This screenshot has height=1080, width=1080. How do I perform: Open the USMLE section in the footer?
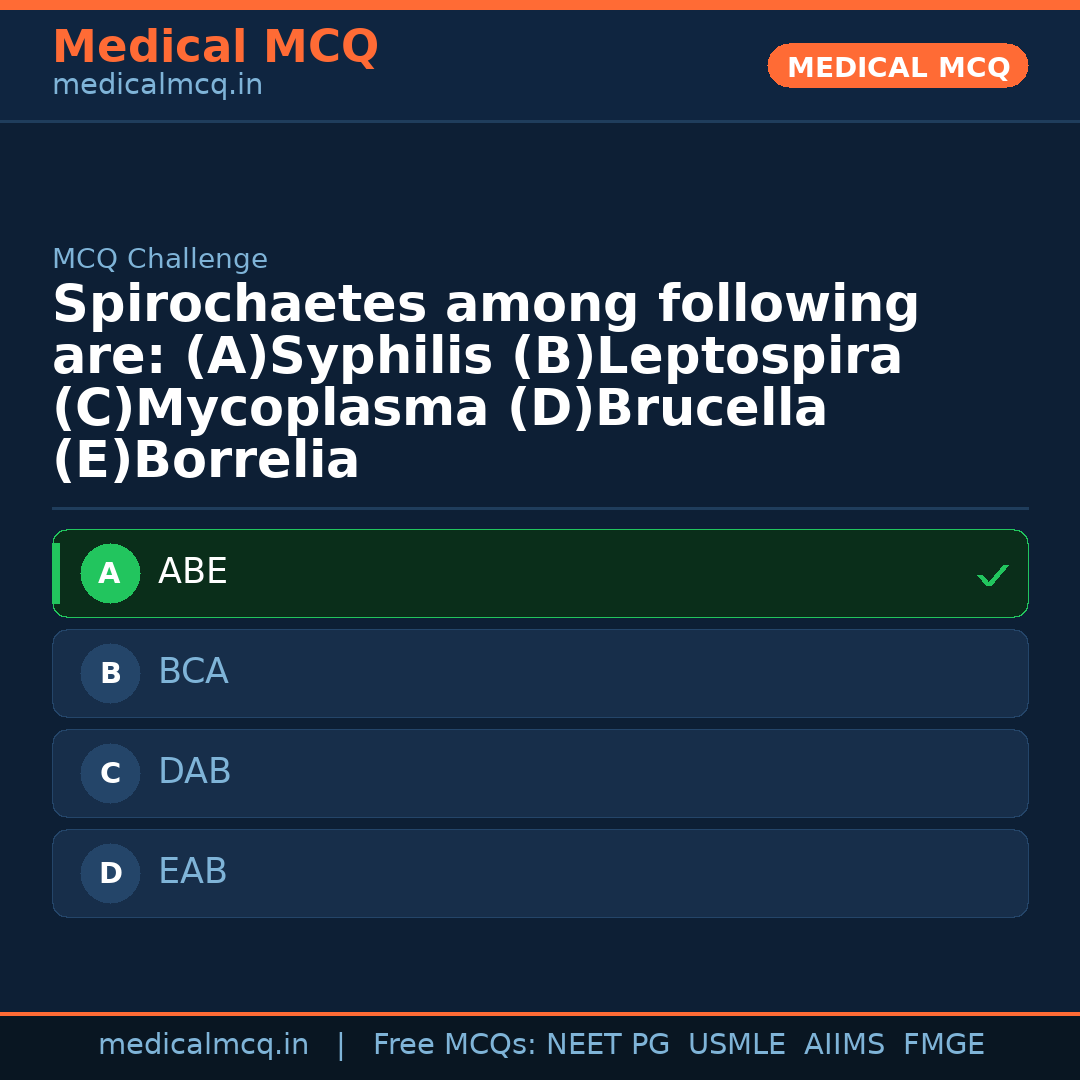tap(737, 1044)
